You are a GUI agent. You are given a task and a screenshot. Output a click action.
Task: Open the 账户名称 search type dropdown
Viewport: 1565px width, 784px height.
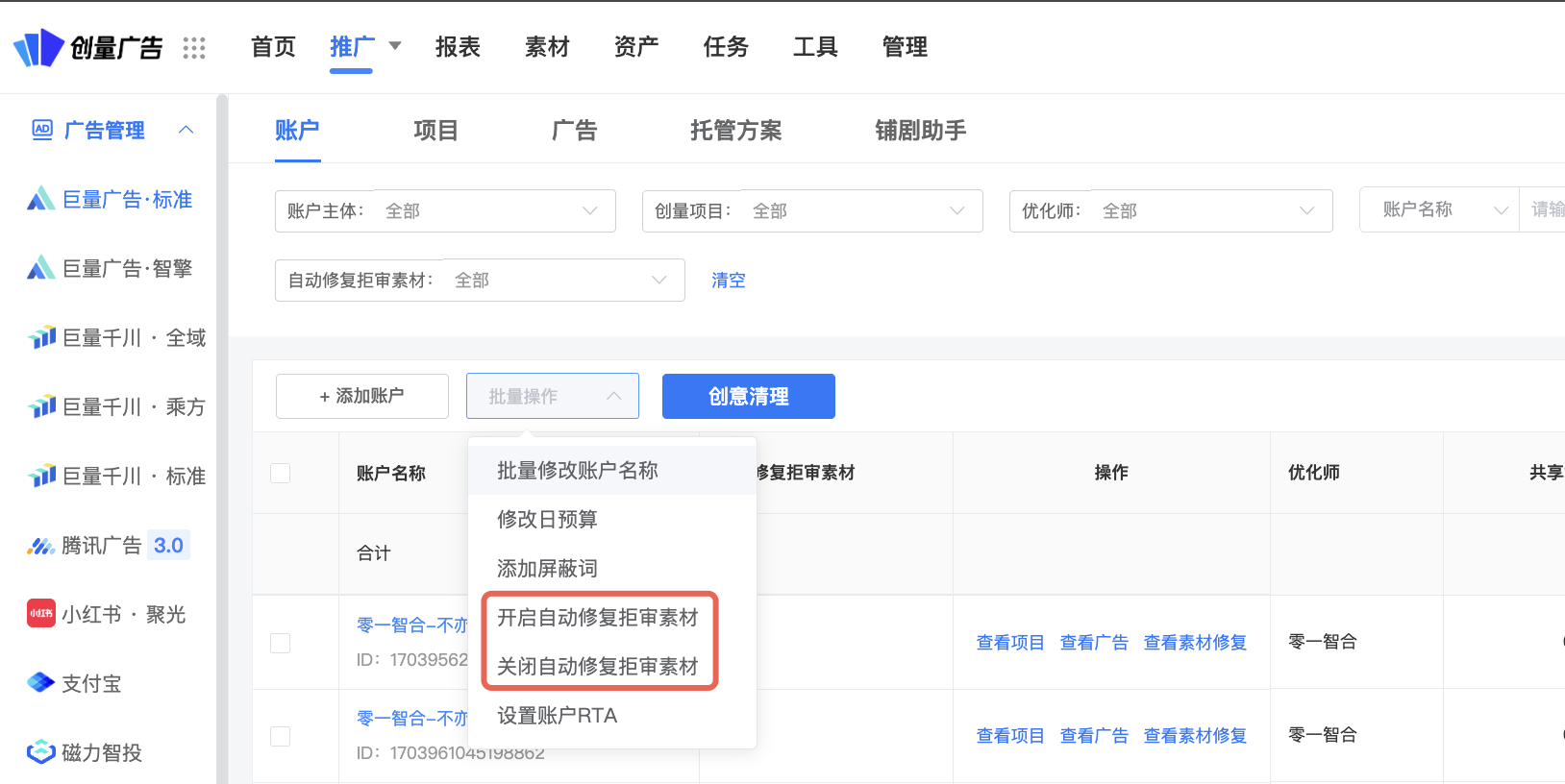point(1439,209)
